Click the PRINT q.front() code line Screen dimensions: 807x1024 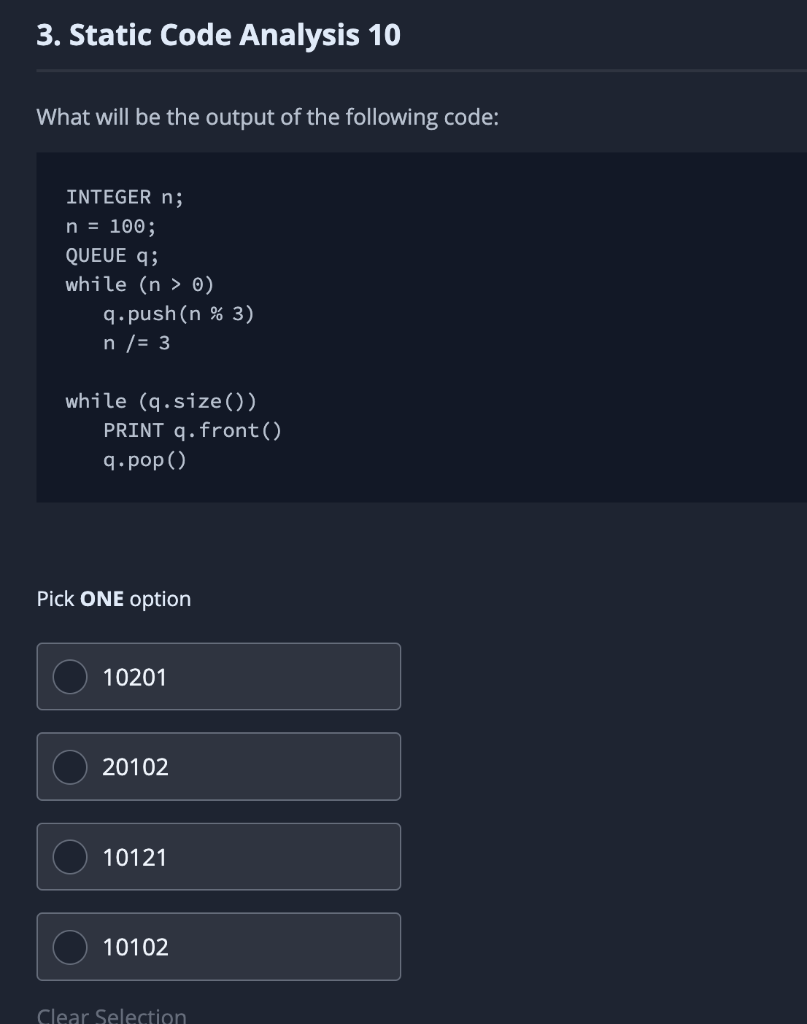pos(192,430)
